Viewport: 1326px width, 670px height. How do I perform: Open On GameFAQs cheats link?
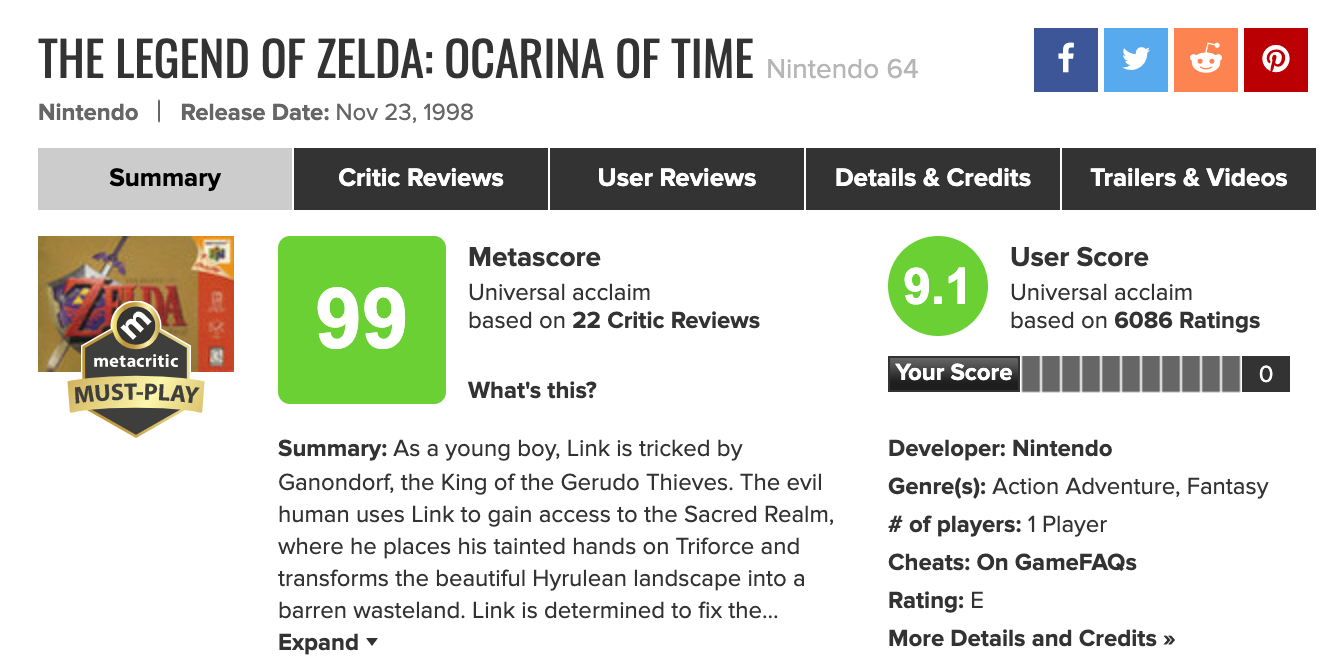click(x=1057, y=562)
